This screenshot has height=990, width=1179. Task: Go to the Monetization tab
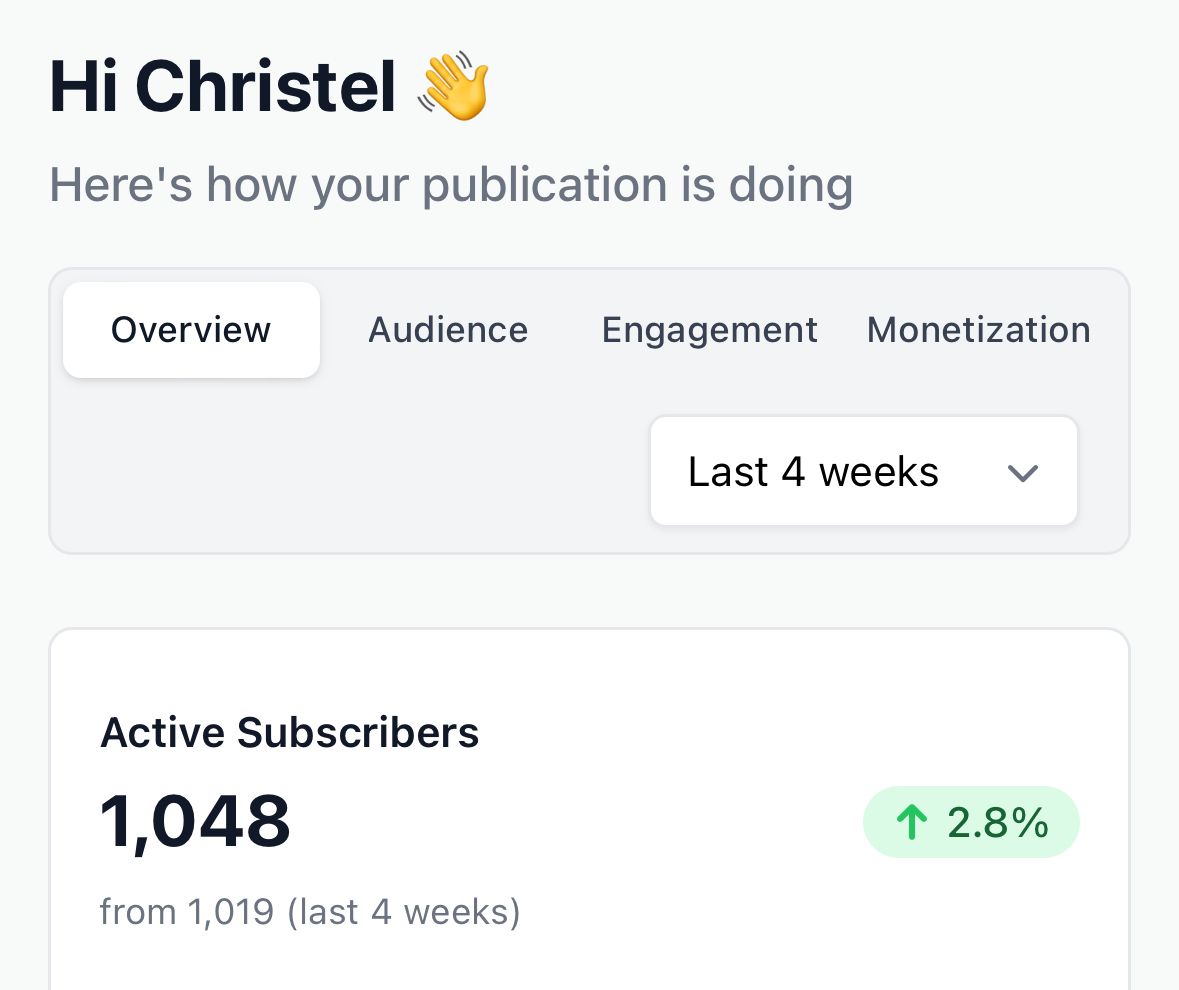coord(978,330)
